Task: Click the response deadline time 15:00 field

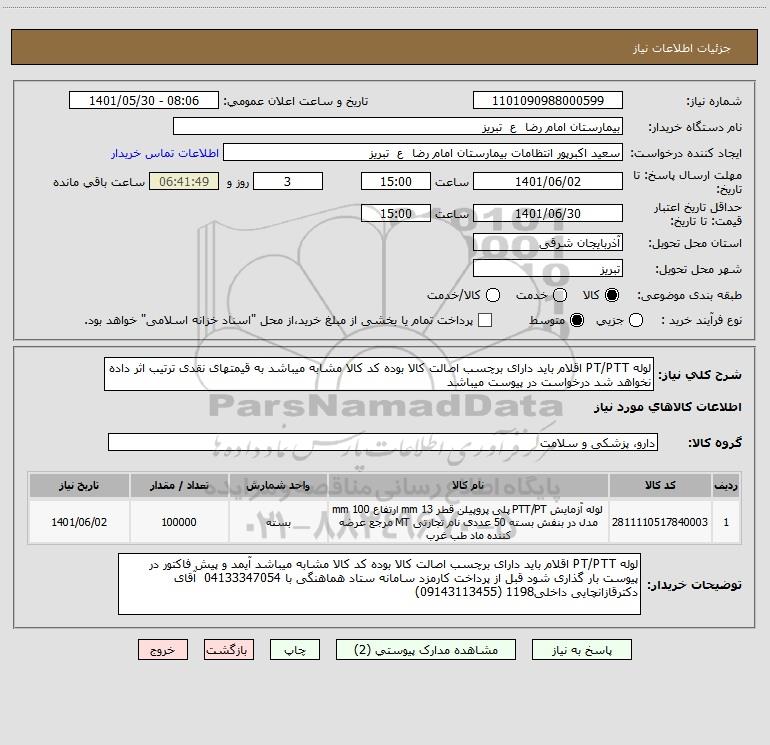Action: coord(396,181)
